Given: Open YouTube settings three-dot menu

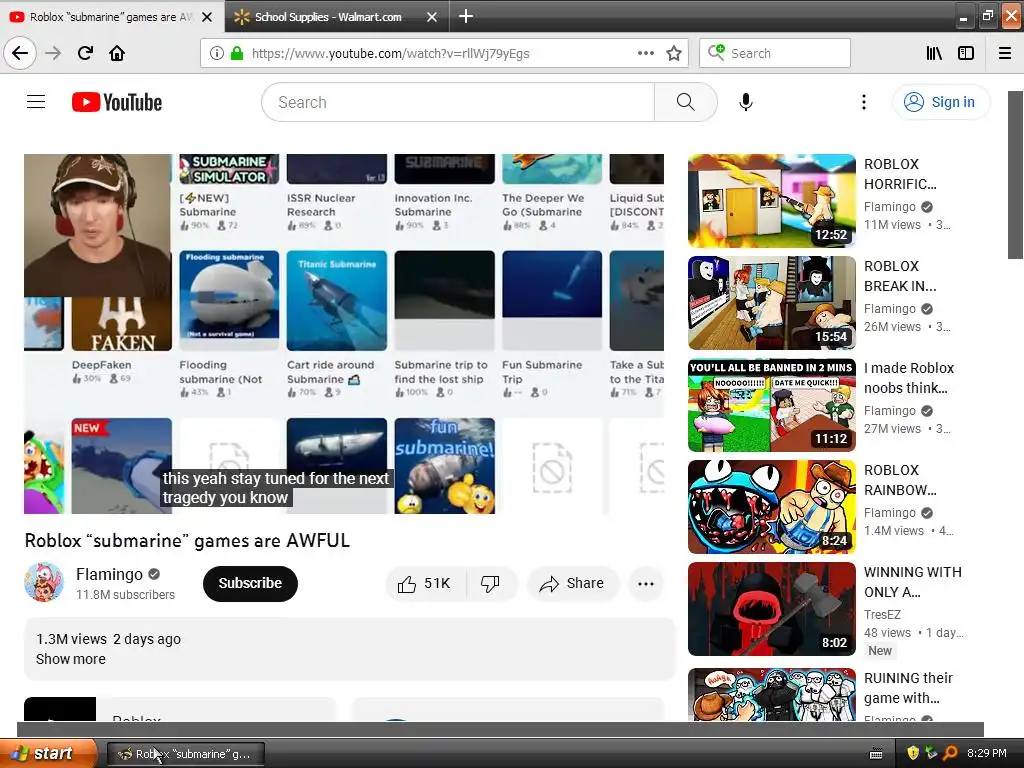Looking at the screenshot, I should tap(864, 102).
